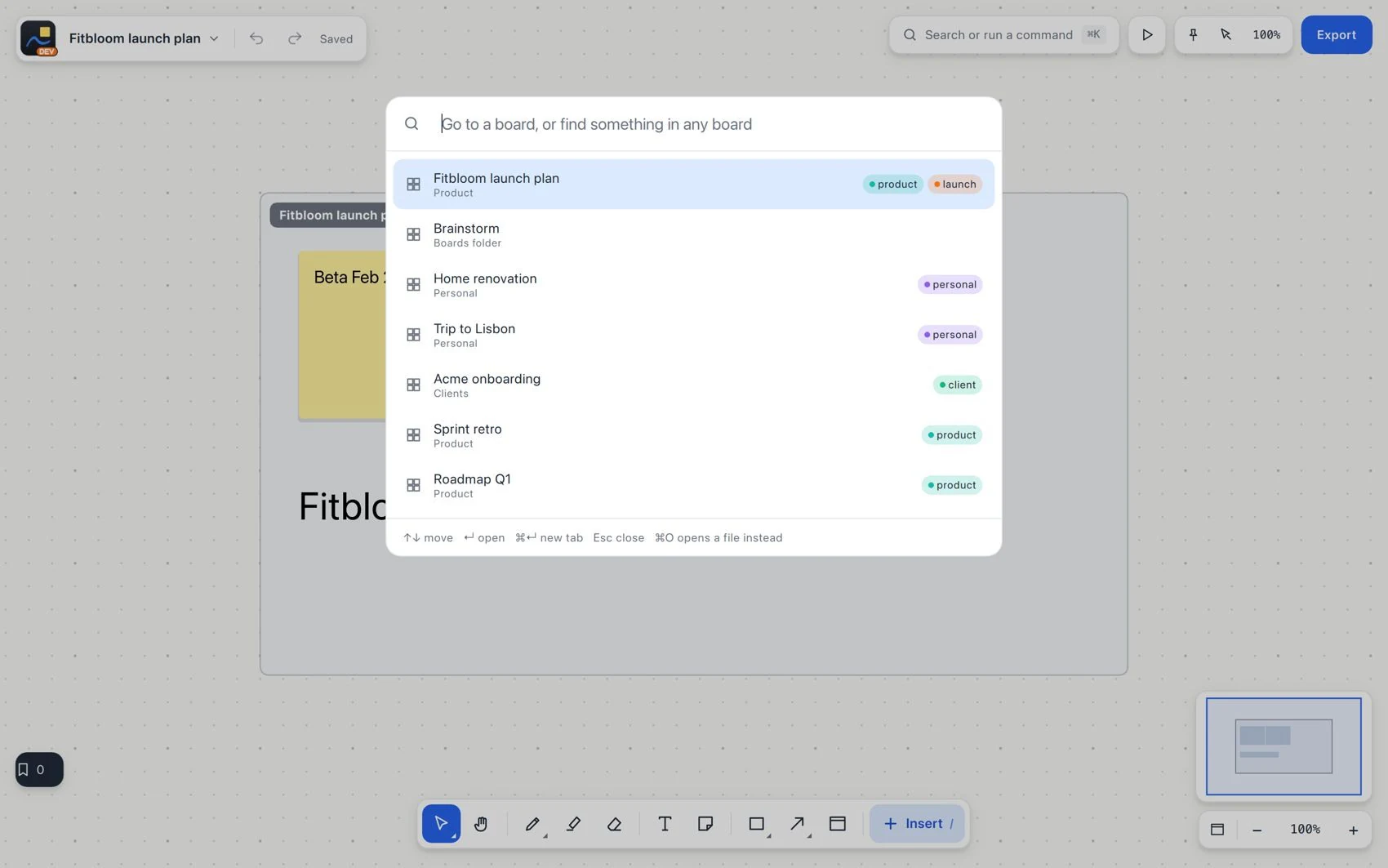Select the frame tool
The width and height of the screenshot is (1388, 868).
click(838, 823)
